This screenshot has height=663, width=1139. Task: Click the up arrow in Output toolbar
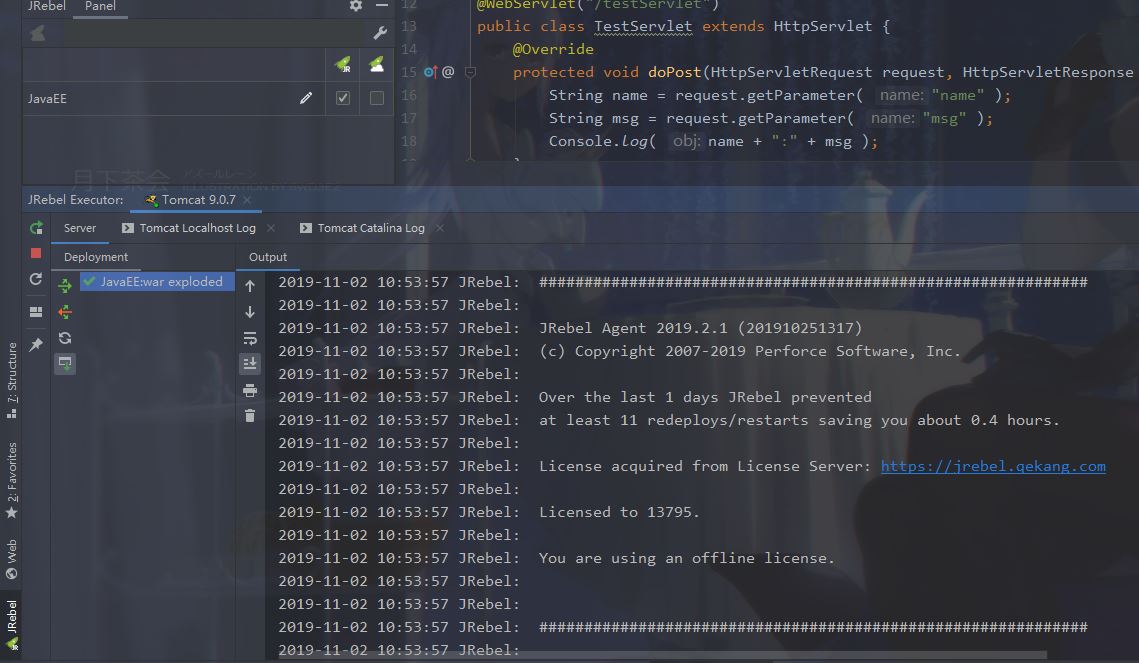pos(250,286)
